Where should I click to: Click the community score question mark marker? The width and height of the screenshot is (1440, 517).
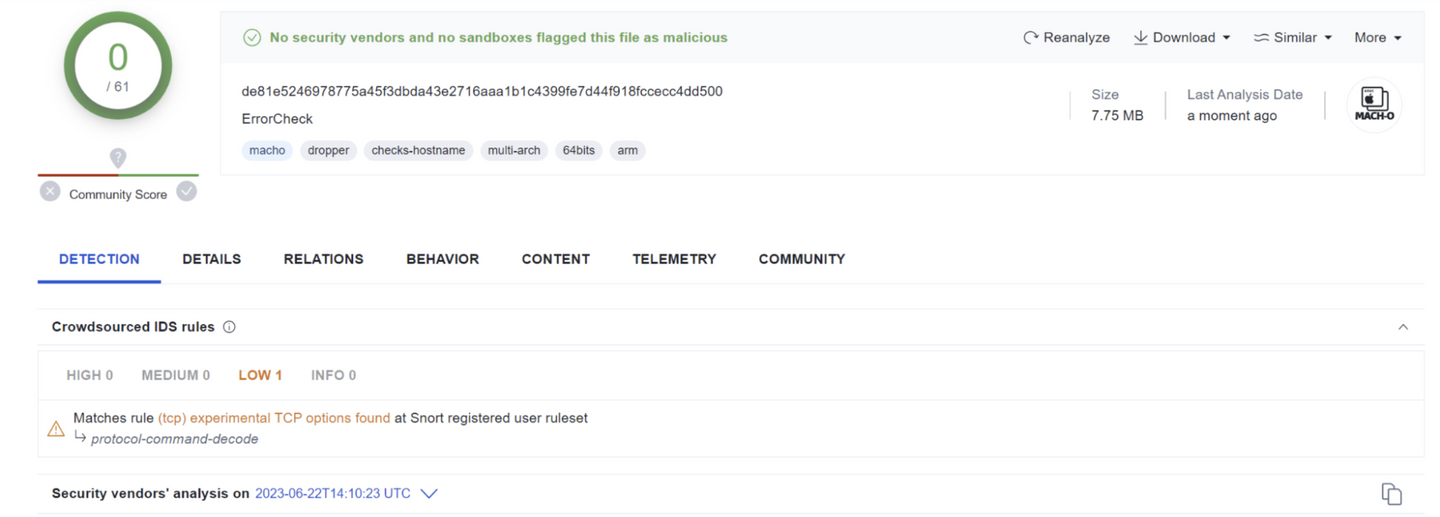coord(118,158)
